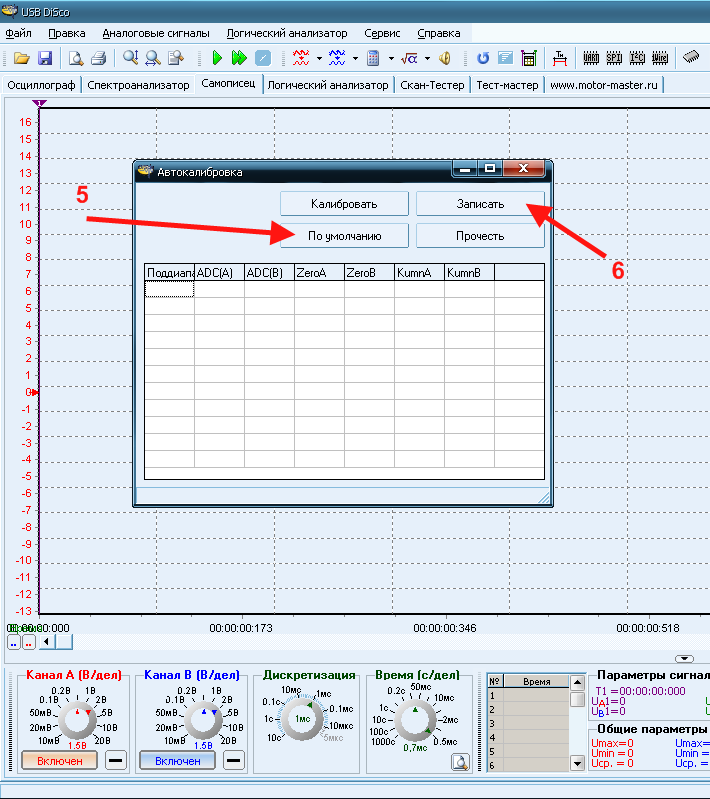Click the Канал A voltage knob
The width and height of the screenshot is (710, 799).
pyautogui.click(x=77, y=720)
